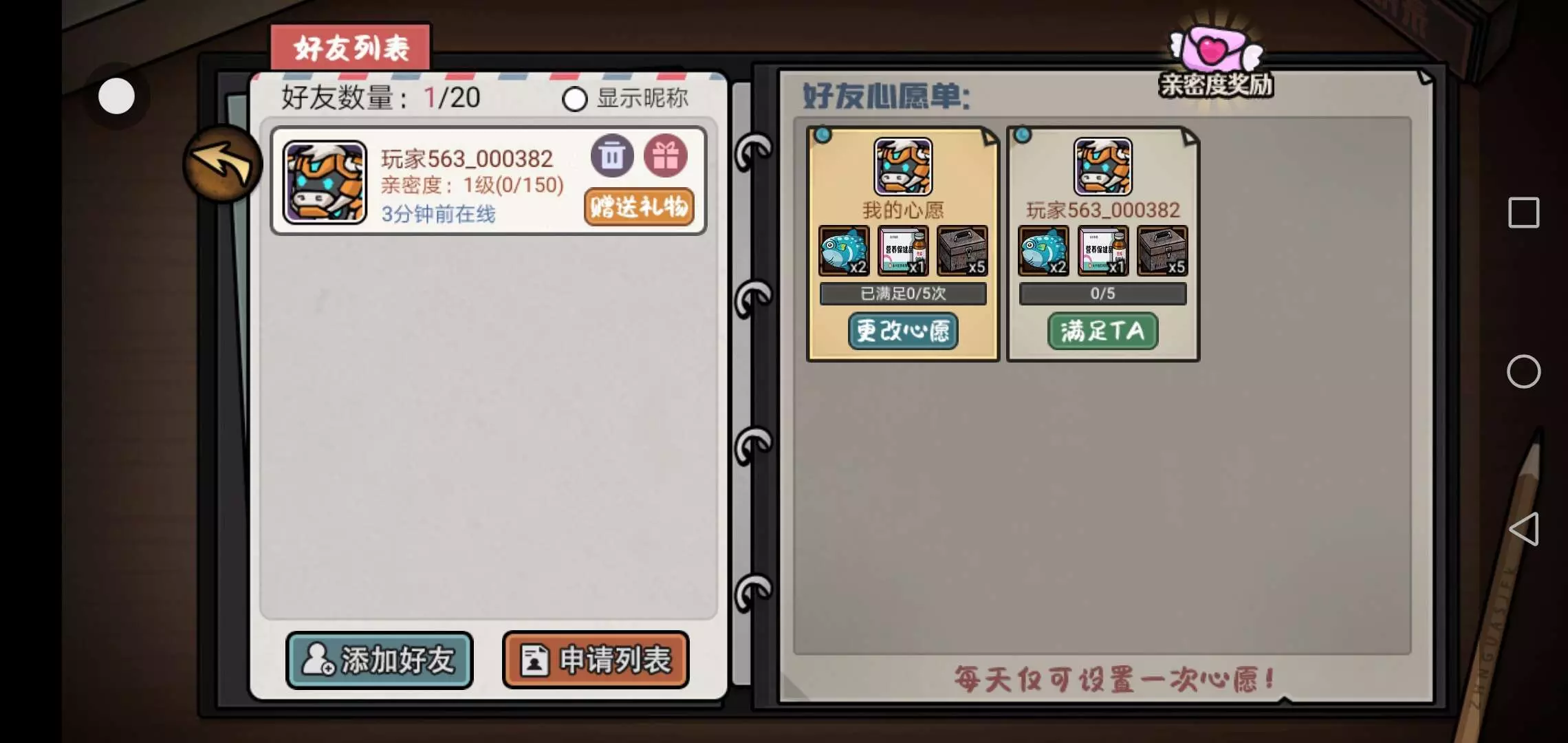Tap the toolbox item in friend's wish card

(x=1162, y=250)
